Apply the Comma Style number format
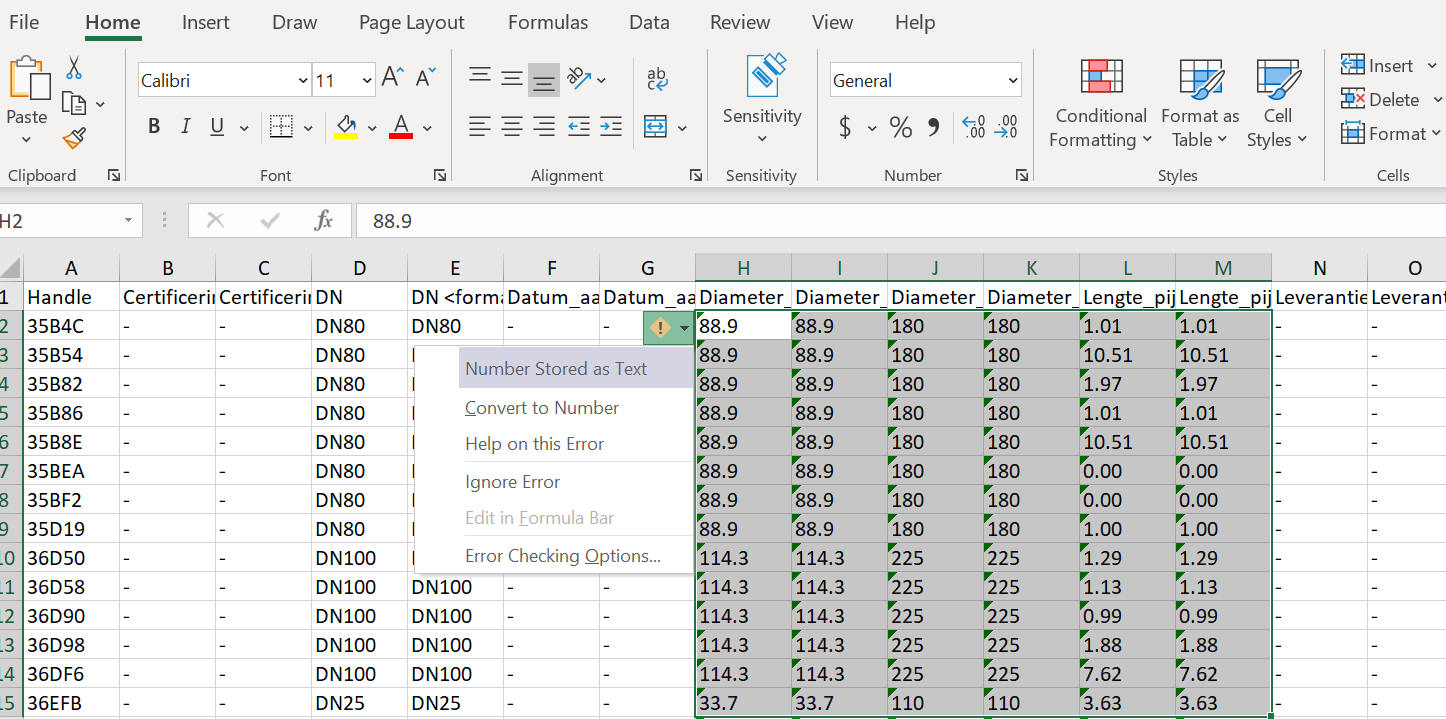Viewport: 1446px width, 719px height. 934,127
